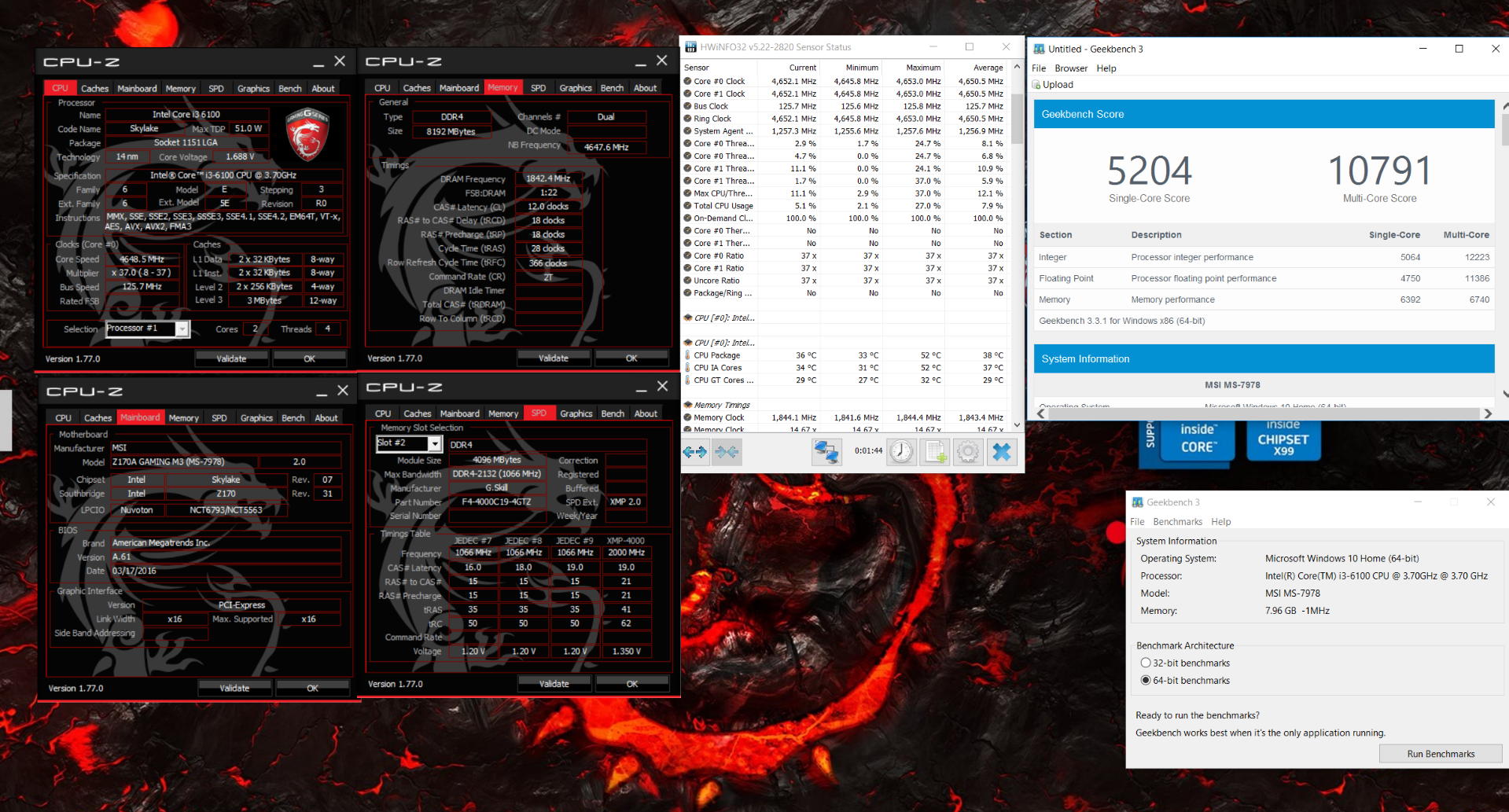
Task: Click Validate in the CPU-Z processor window
Action: coord(231,358)
